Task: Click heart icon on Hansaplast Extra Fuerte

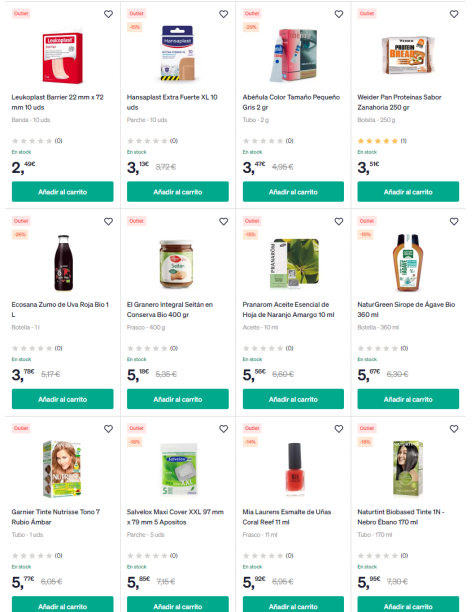Action: click(224, 14)
